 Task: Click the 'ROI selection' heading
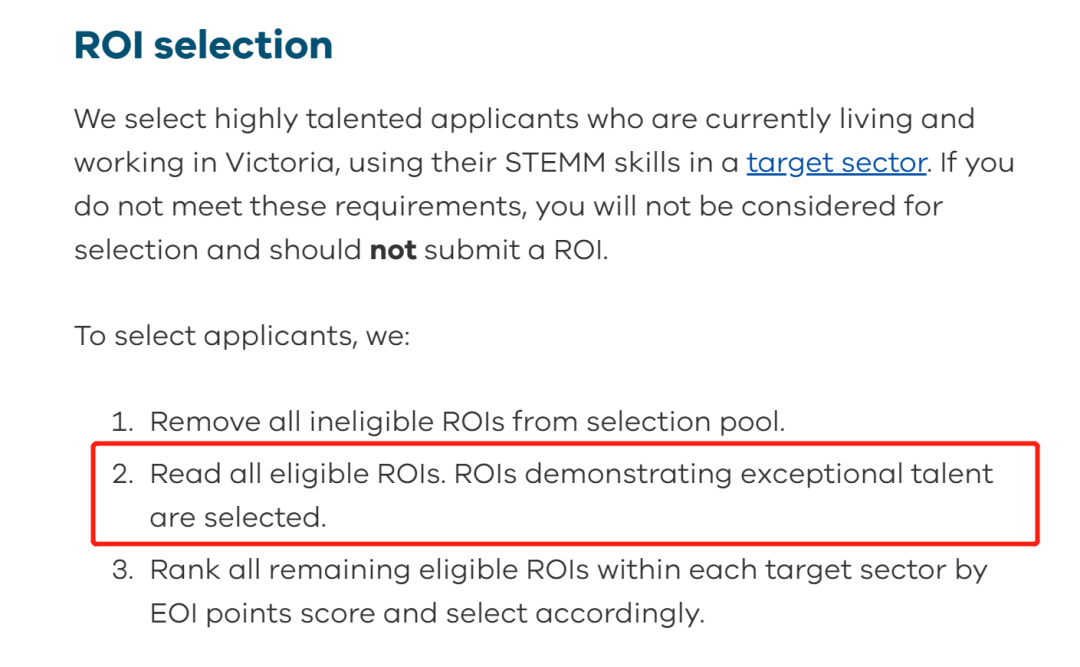203,45
